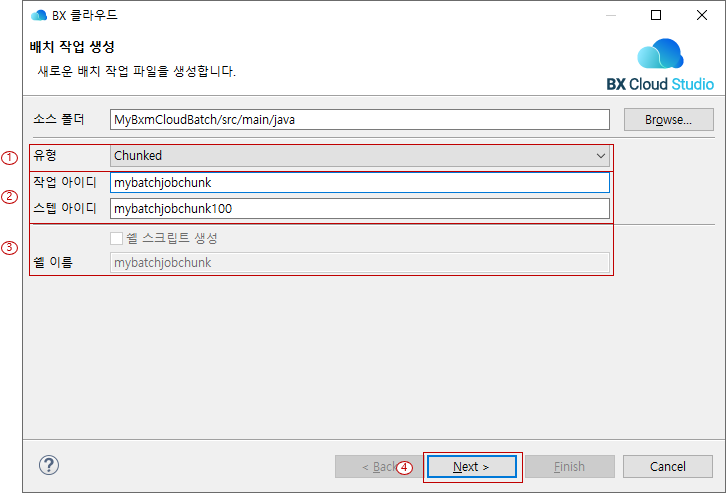The image size is (726, 493).
Task: Select the 스텝 아이디 input field
Action: point(360,208)
